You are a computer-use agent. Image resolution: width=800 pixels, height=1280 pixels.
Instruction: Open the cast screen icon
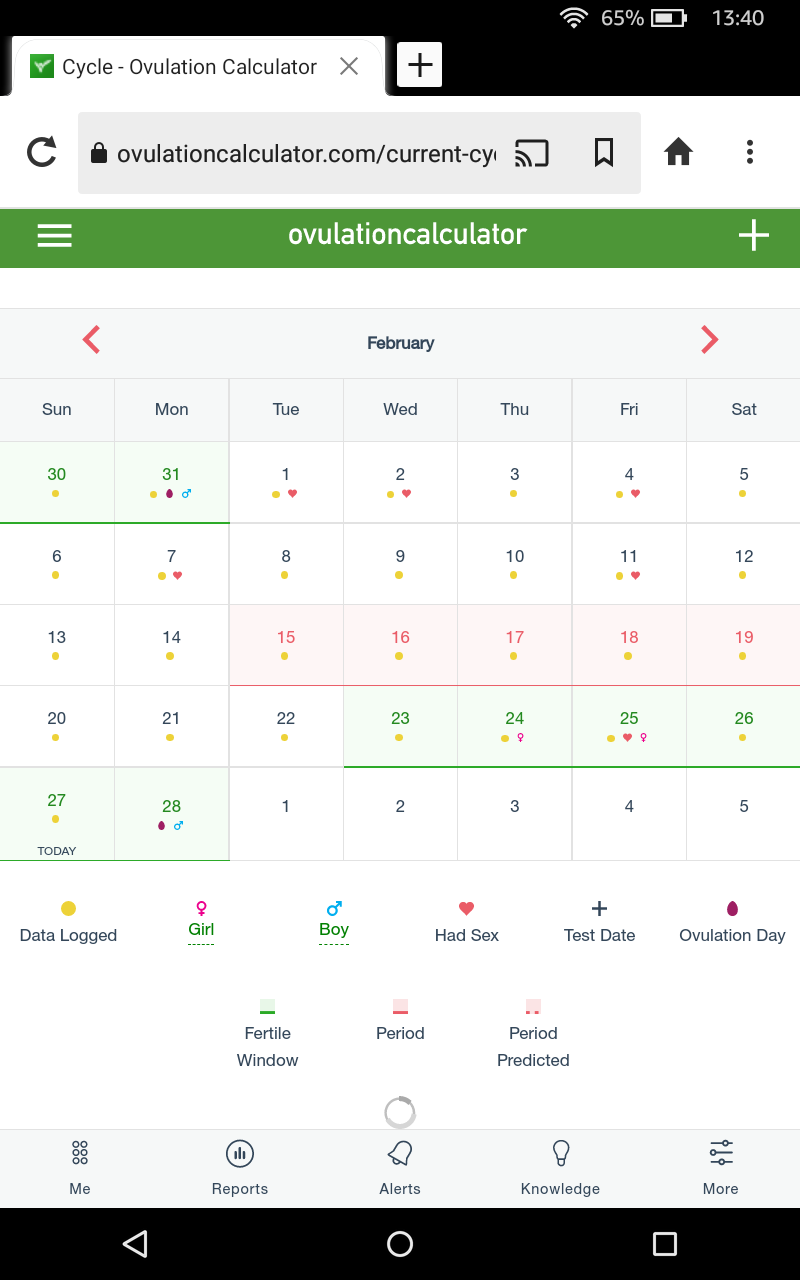[532, 152]
